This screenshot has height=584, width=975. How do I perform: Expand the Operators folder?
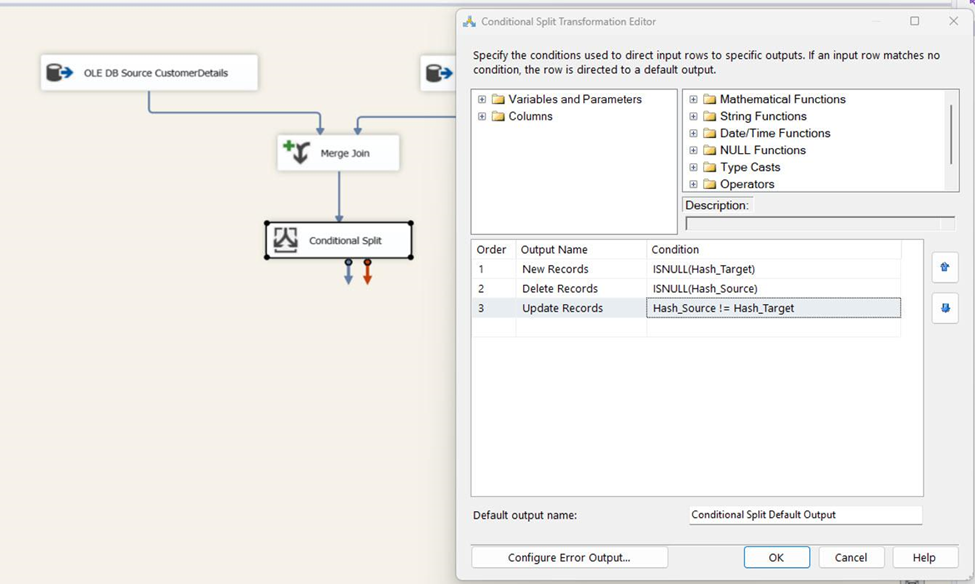point(693,183)
